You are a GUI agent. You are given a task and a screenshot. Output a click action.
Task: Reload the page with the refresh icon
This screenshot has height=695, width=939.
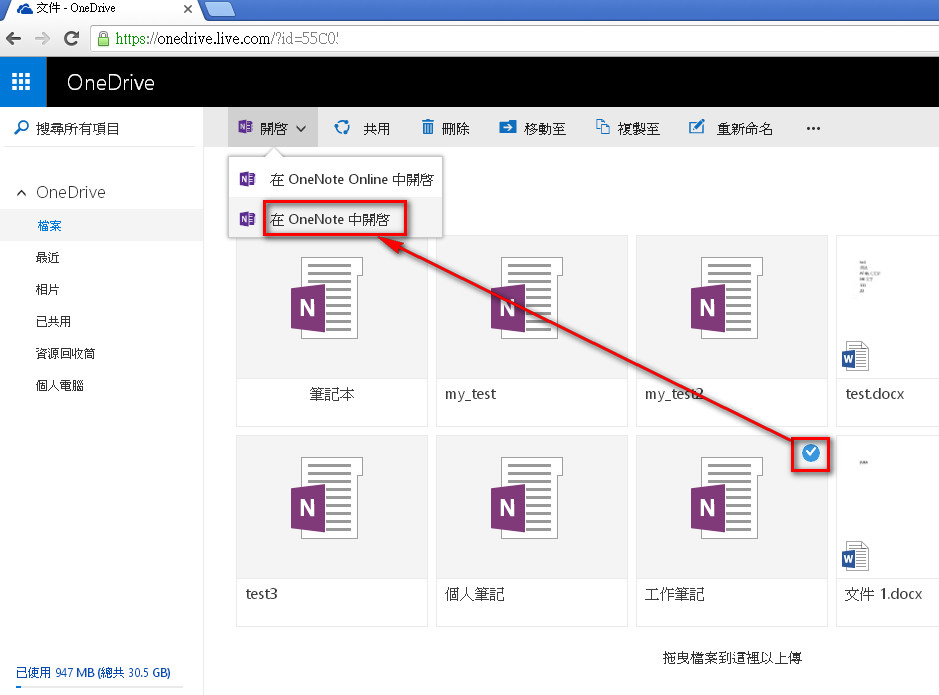71,39
